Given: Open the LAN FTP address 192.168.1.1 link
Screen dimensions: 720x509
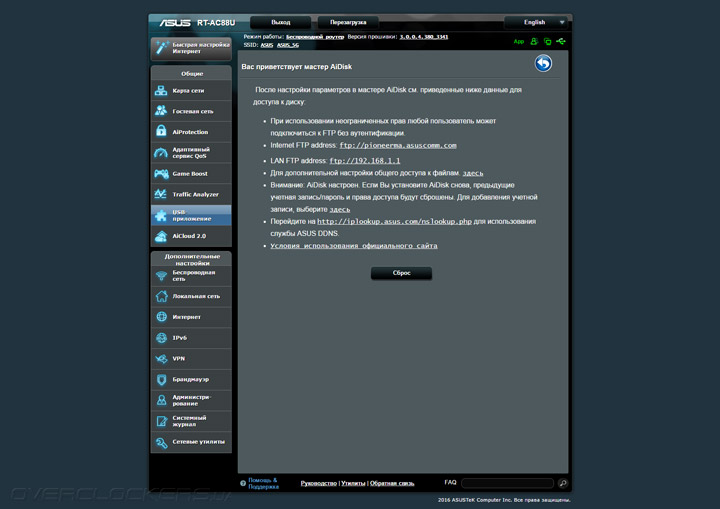Looking at the screenshot, I should coord(365,161).
